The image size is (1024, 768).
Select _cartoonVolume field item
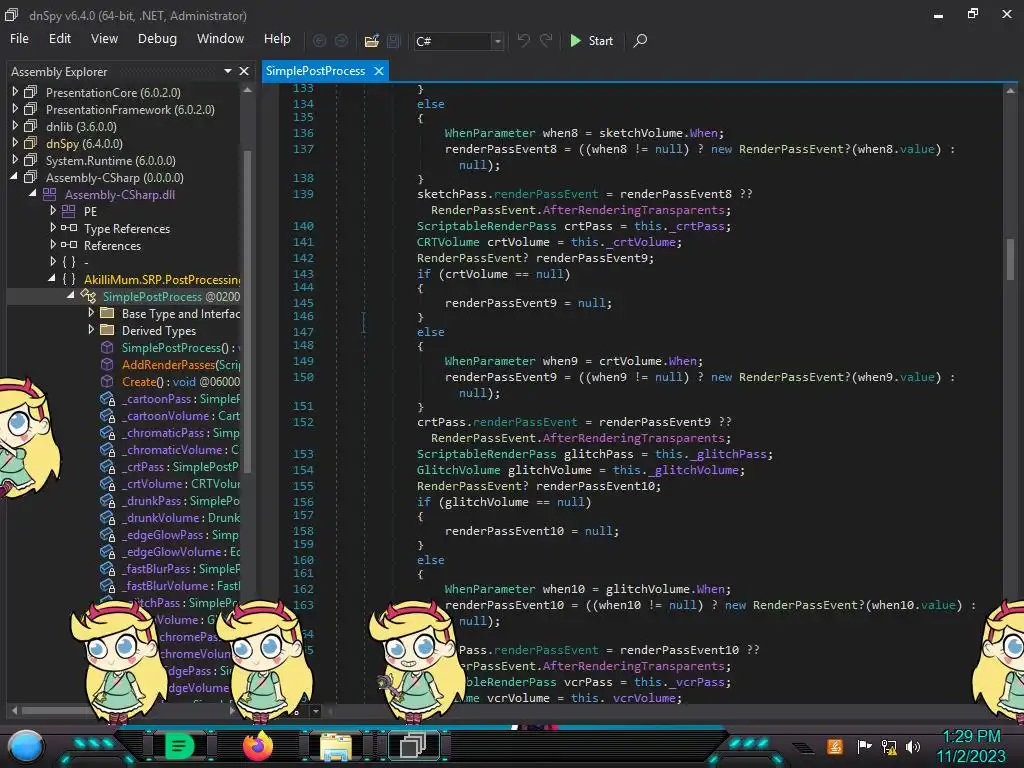(x=180, y=415)
